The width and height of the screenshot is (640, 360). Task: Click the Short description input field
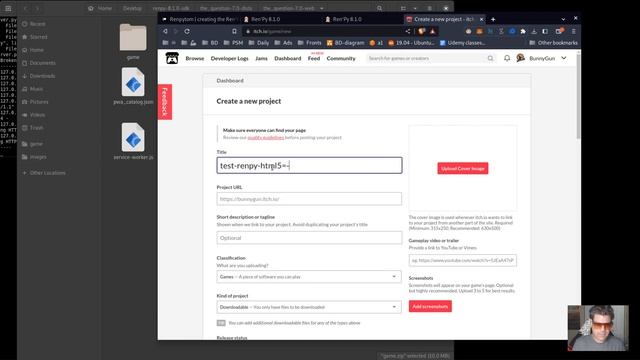309,238
